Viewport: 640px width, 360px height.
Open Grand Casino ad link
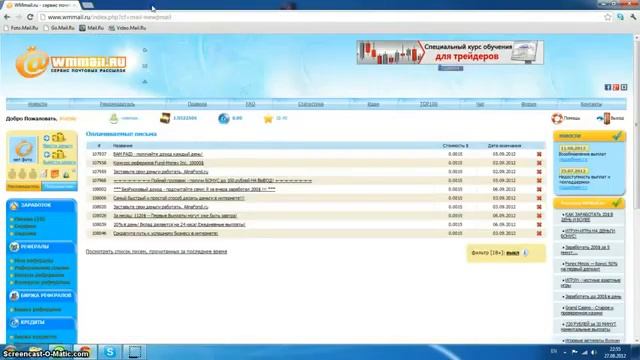pyautogui.click(x=587, y=310)
